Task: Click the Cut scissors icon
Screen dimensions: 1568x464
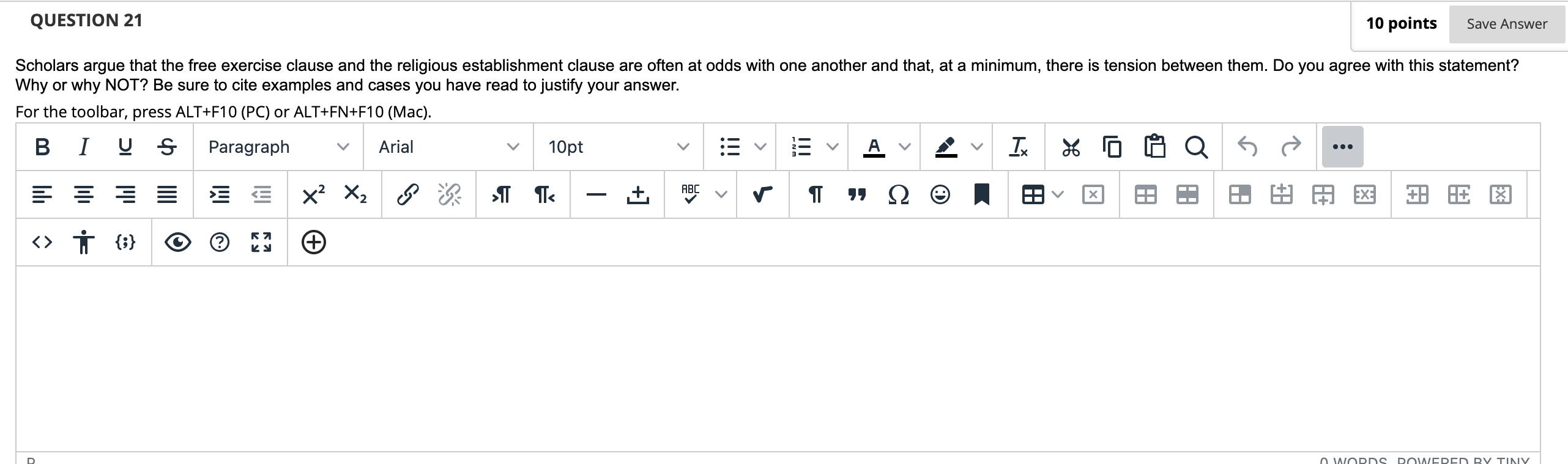Action: [x=1071, y=147]
